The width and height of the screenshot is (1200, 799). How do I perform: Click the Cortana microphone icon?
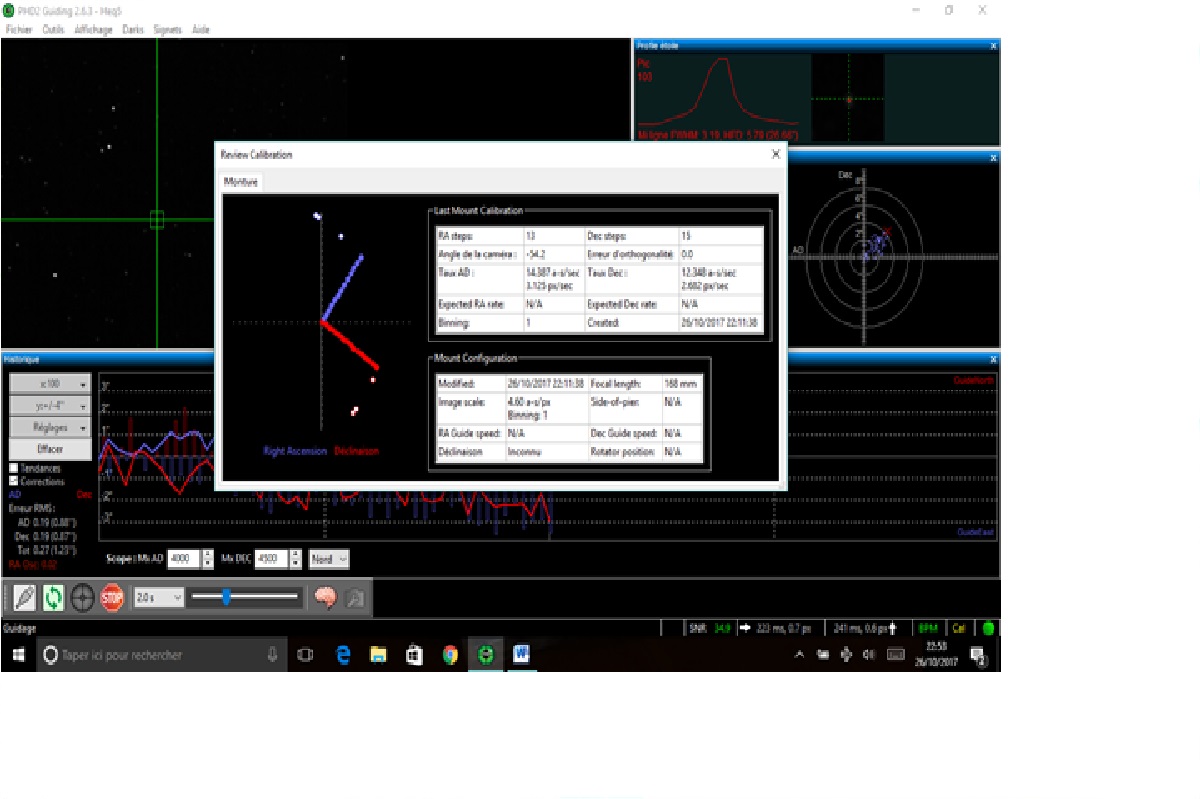(272, 655)
